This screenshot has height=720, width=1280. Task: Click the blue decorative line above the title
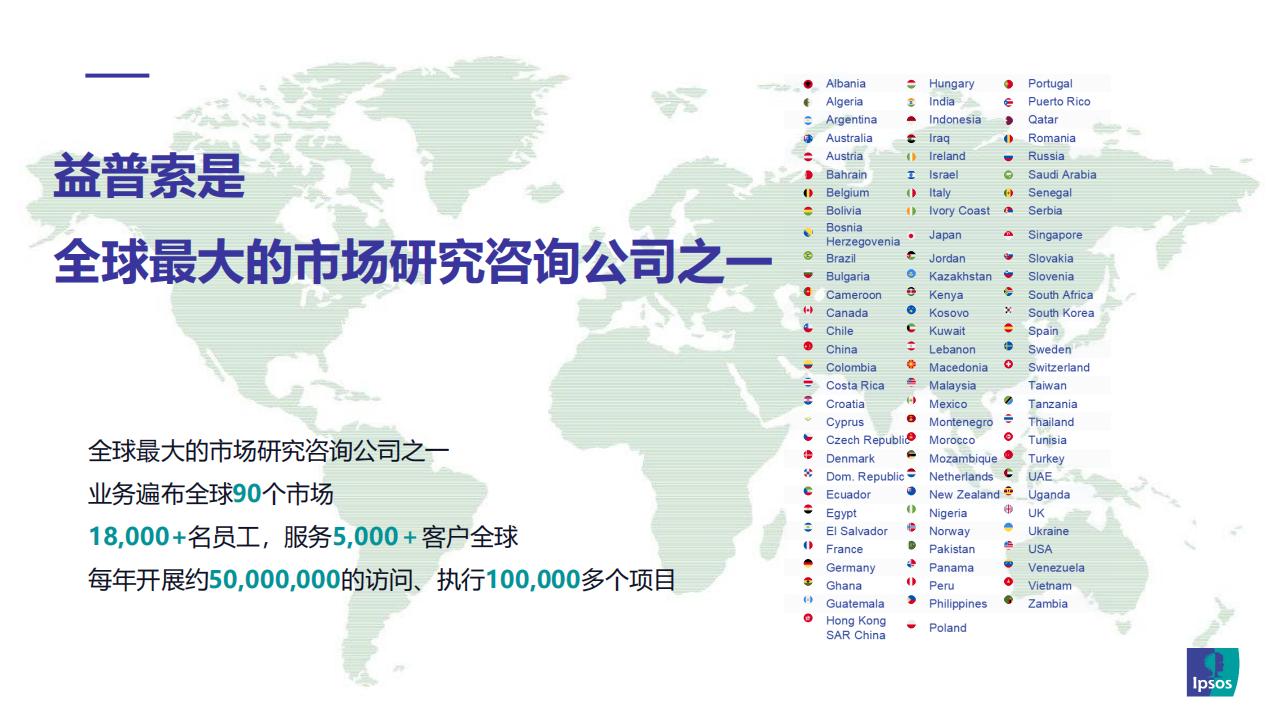(117, 75)
